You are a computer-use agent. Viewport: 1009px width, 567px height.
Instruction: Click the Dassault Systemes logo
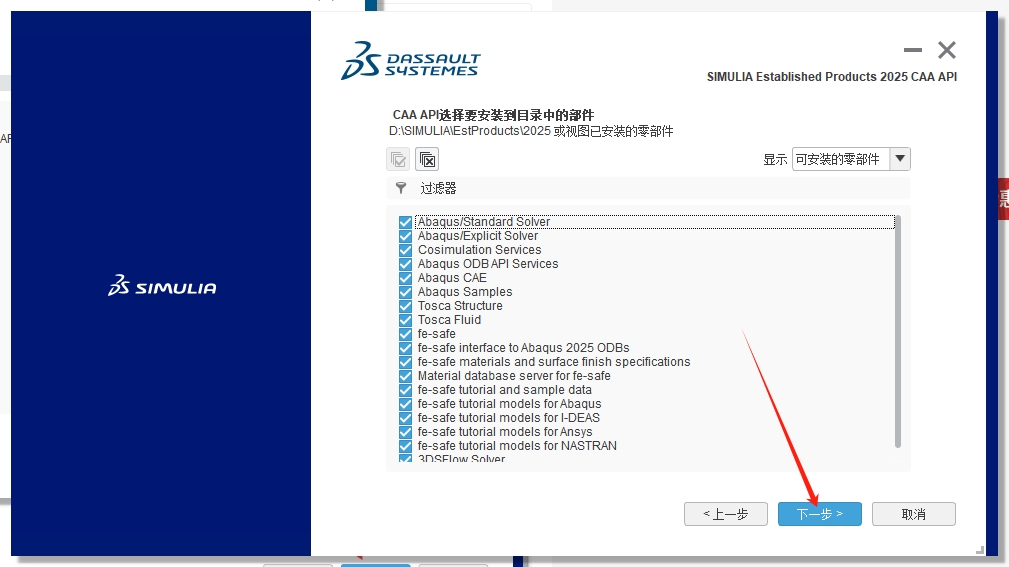click(x=411, y=60)
